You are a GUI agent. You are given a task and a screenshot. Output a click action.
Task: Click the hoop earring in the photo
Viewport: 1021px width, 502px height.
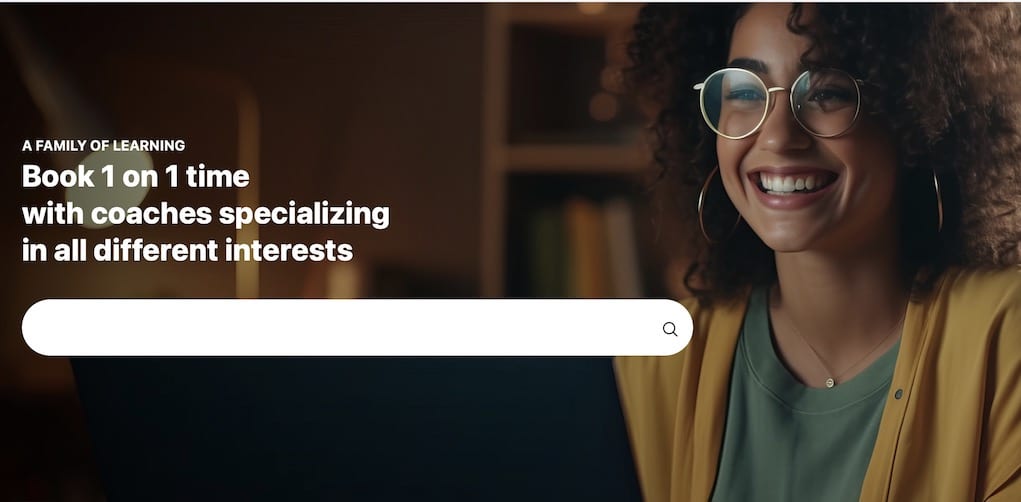pos(708,205)
